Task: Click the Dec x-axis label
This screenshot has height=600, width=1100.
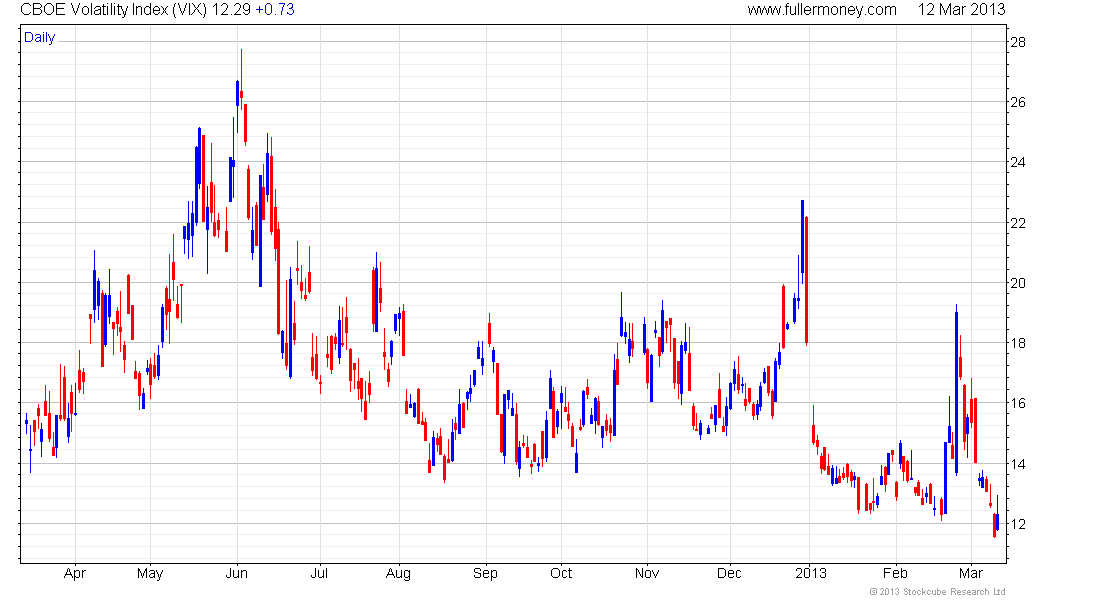Action: click(x=730, y=573)
